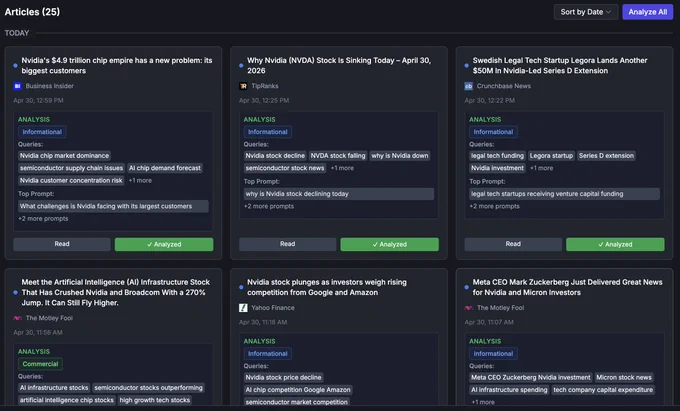The image size is (680, 411).
Task: Expand +2 more prompts on Business Insider card
Action: click(x=43, y=219)
